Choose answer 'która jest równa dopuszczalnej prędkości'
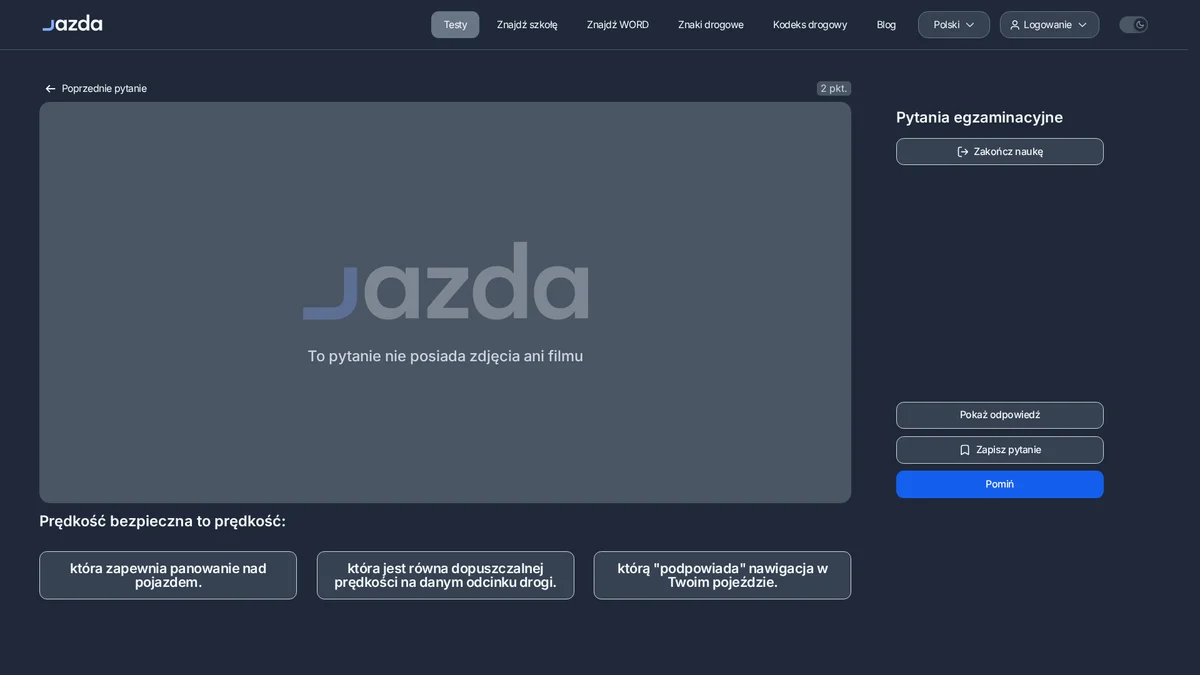 [445, 575]
